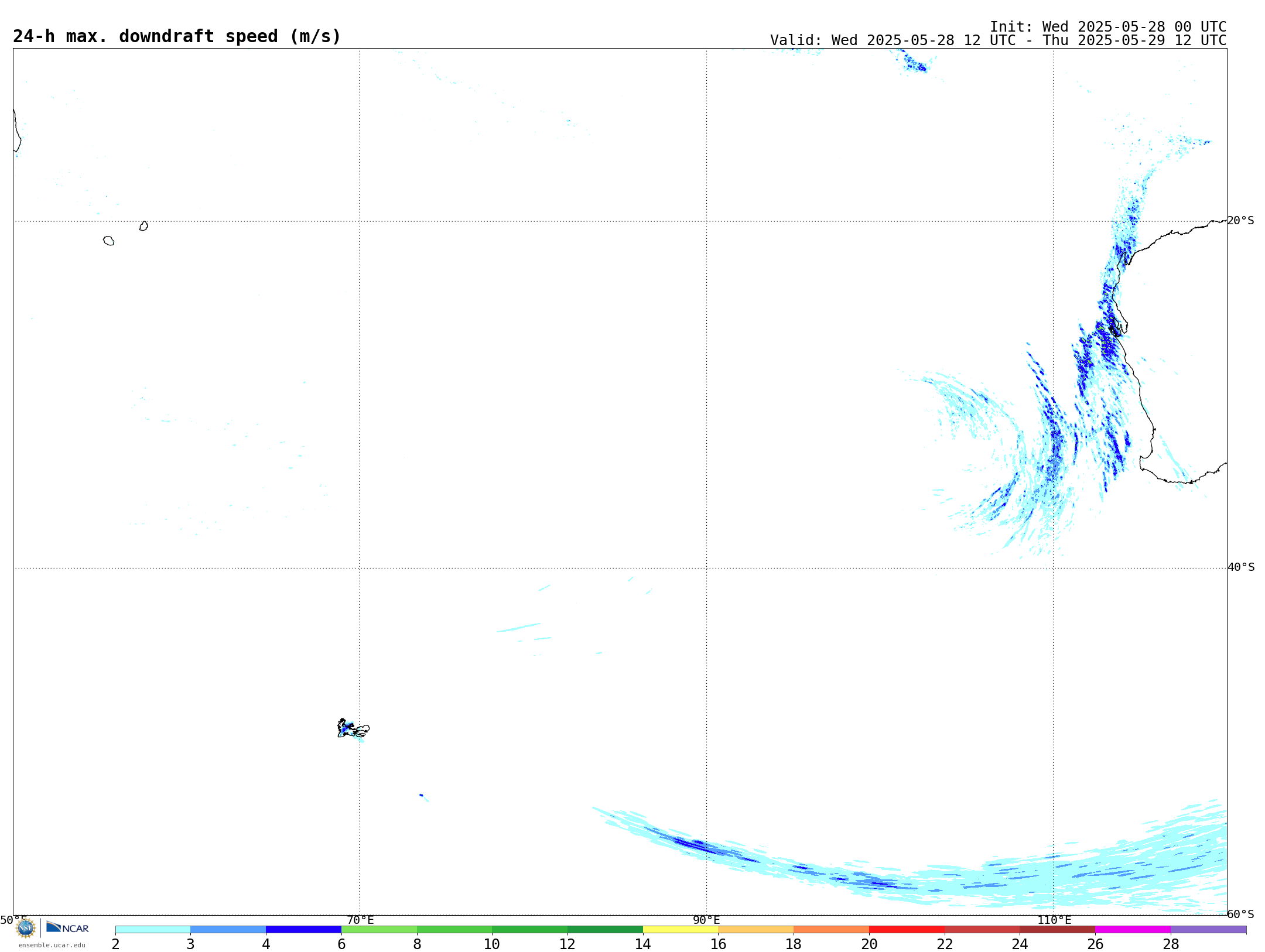
Task: Click the colorbar tick label '2'
Action: click(115, 944)
